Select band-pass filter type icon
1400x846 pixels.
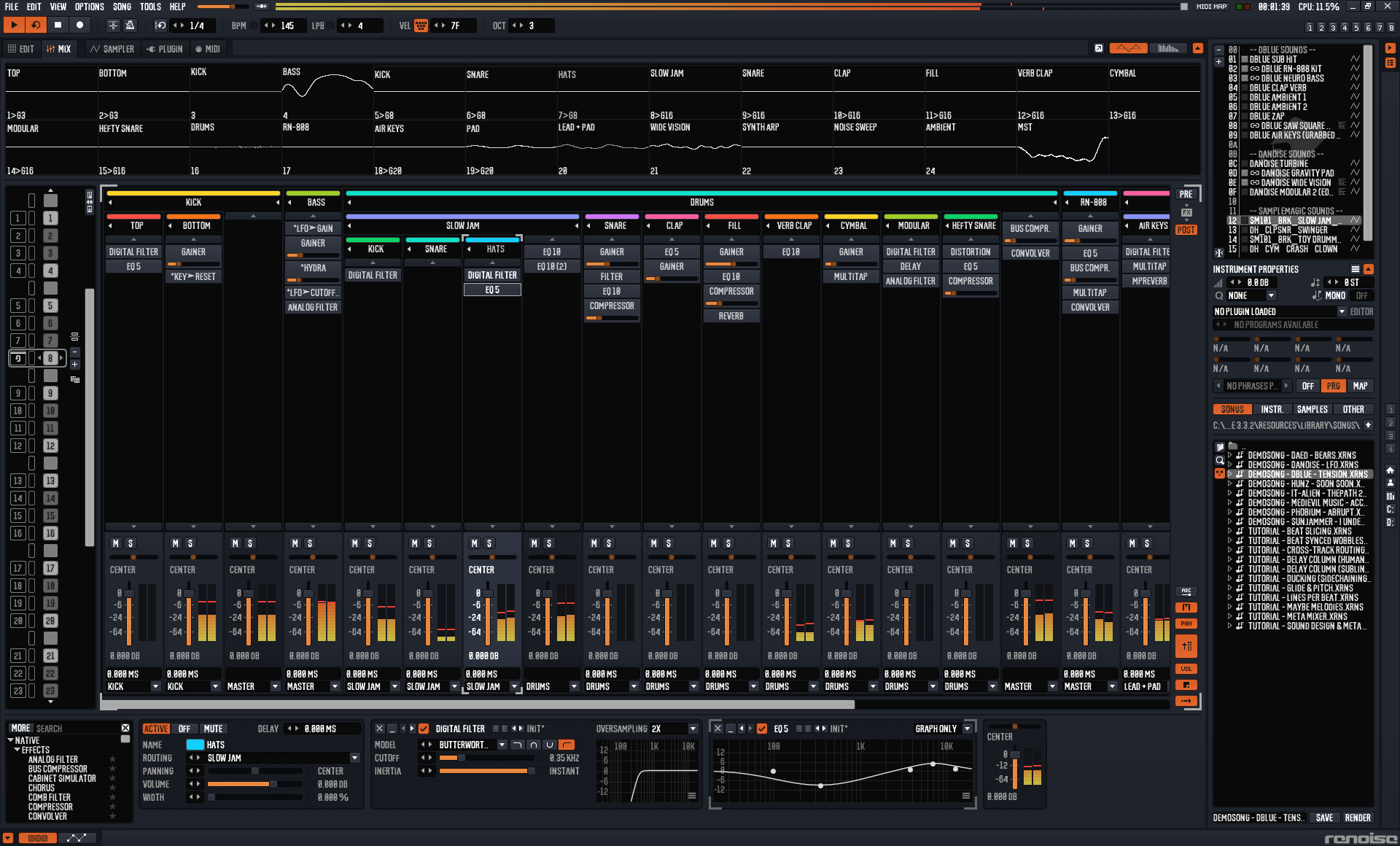[x=534, y=745]
